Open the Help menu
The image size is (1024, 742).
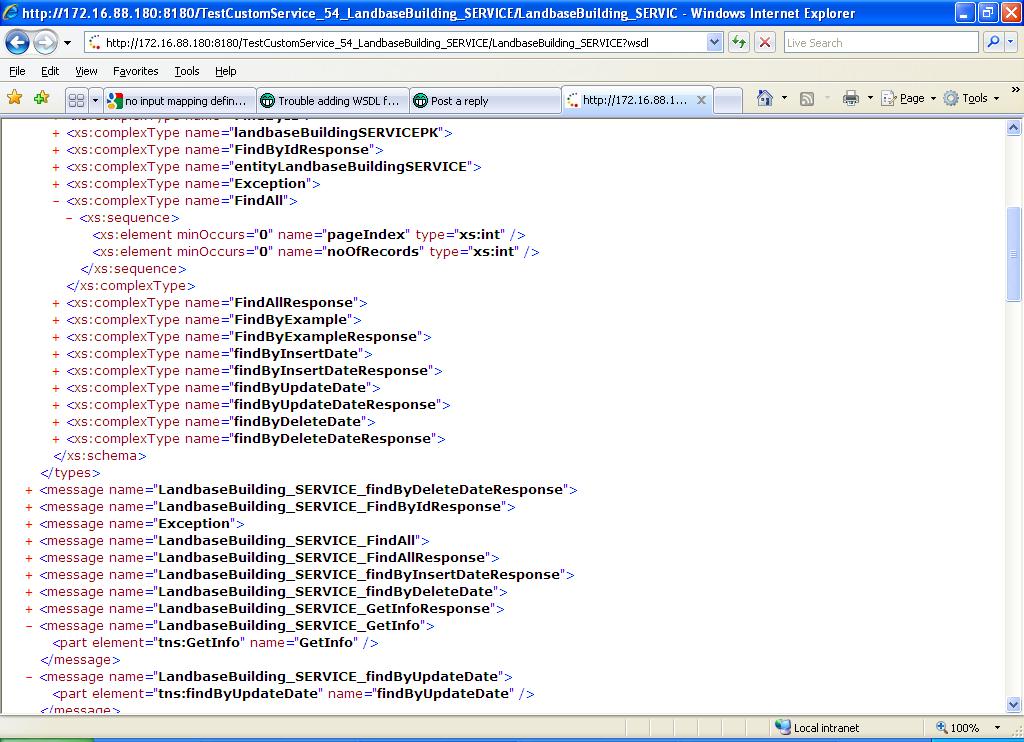pyautogui.click(x=225, y=71)
